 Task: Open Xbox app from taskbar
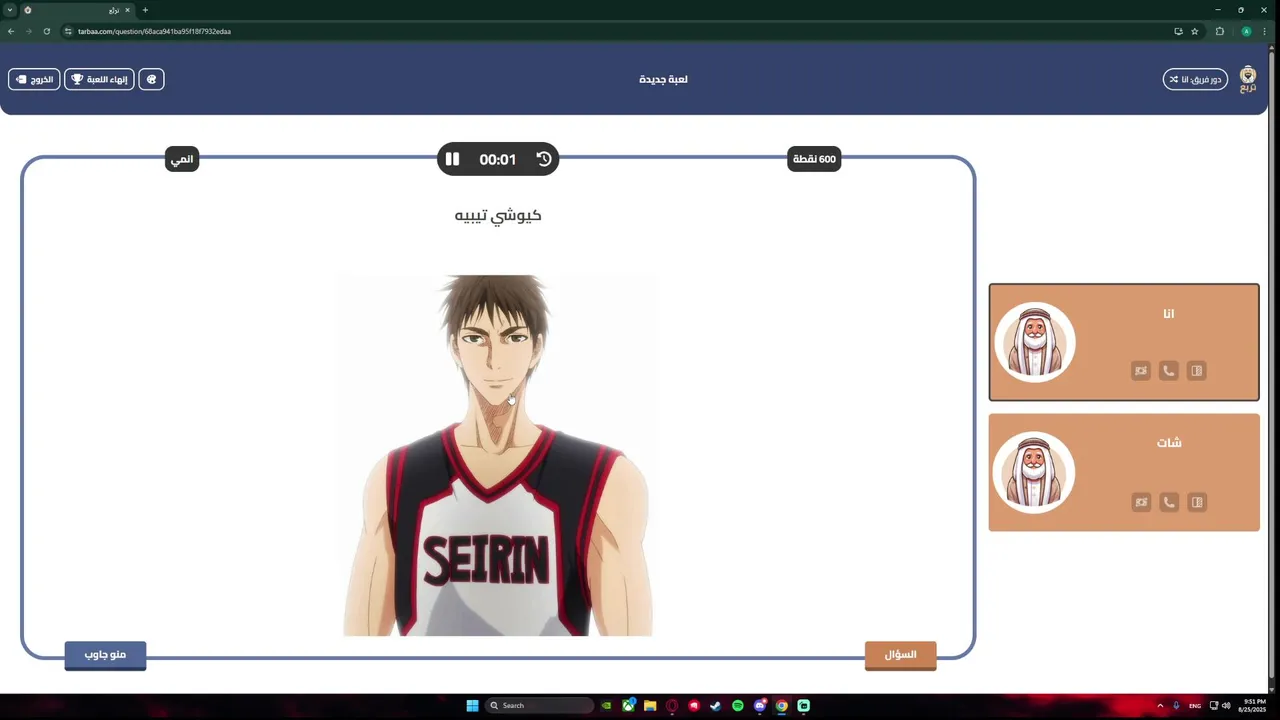point(628,705)
